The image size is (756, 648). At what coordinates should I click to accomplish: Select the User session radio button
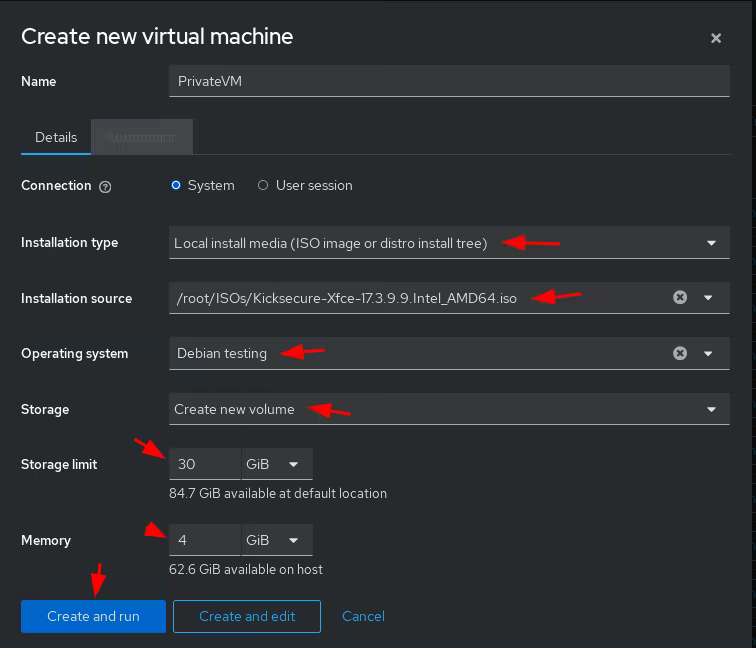(263, 185)
